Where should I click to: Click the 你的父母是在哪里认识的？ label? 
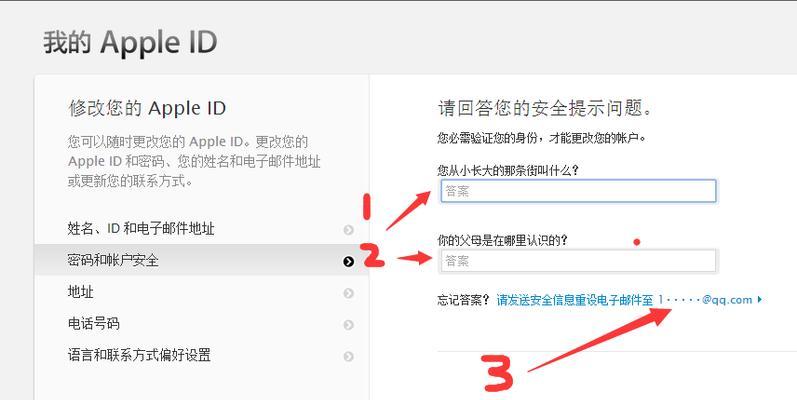click(x=502, y=240)
